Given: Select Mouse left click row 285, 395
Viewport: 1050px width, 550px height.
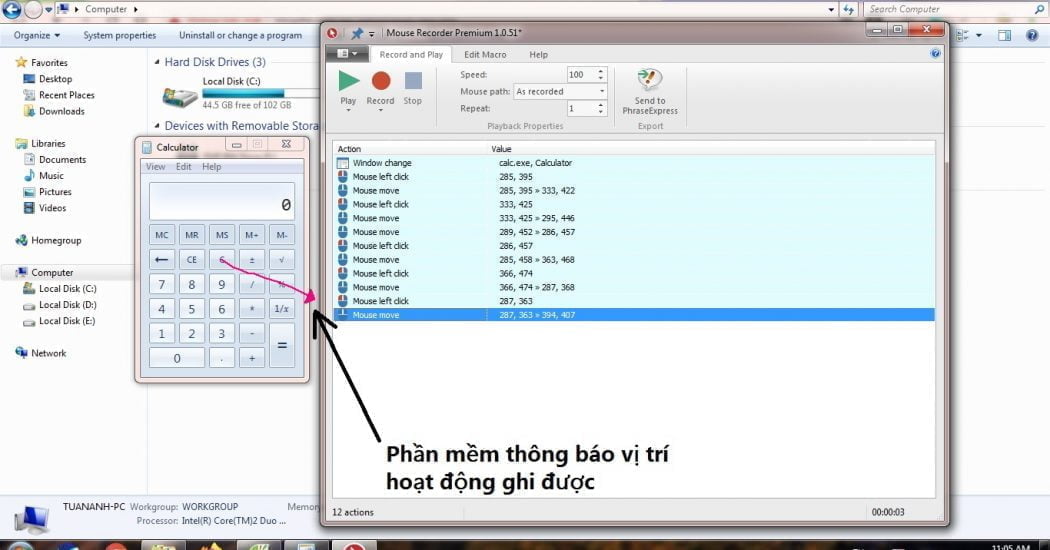Looking at the screenshot, I should tap(633, 177).
